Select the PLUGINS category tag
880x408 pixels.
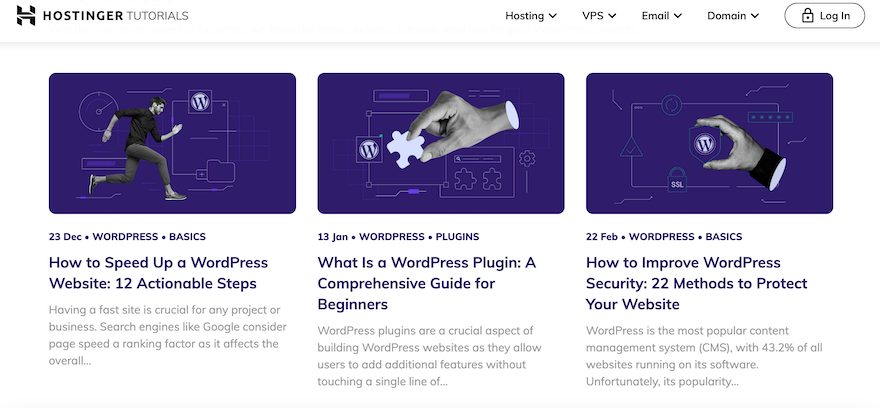pos(457,237)
